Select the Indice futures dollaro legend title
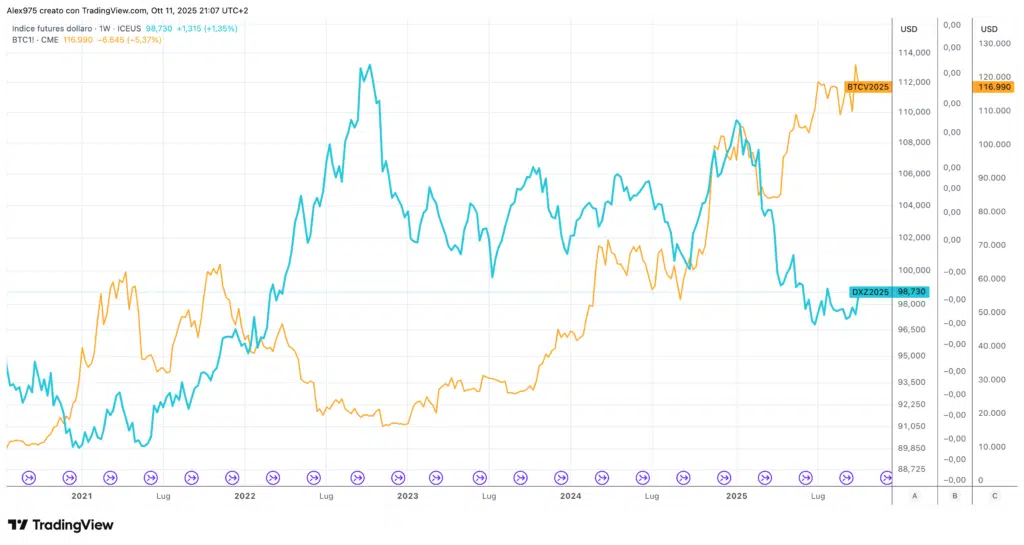This screenshot has width=1024, height=545. pos(51,28)
